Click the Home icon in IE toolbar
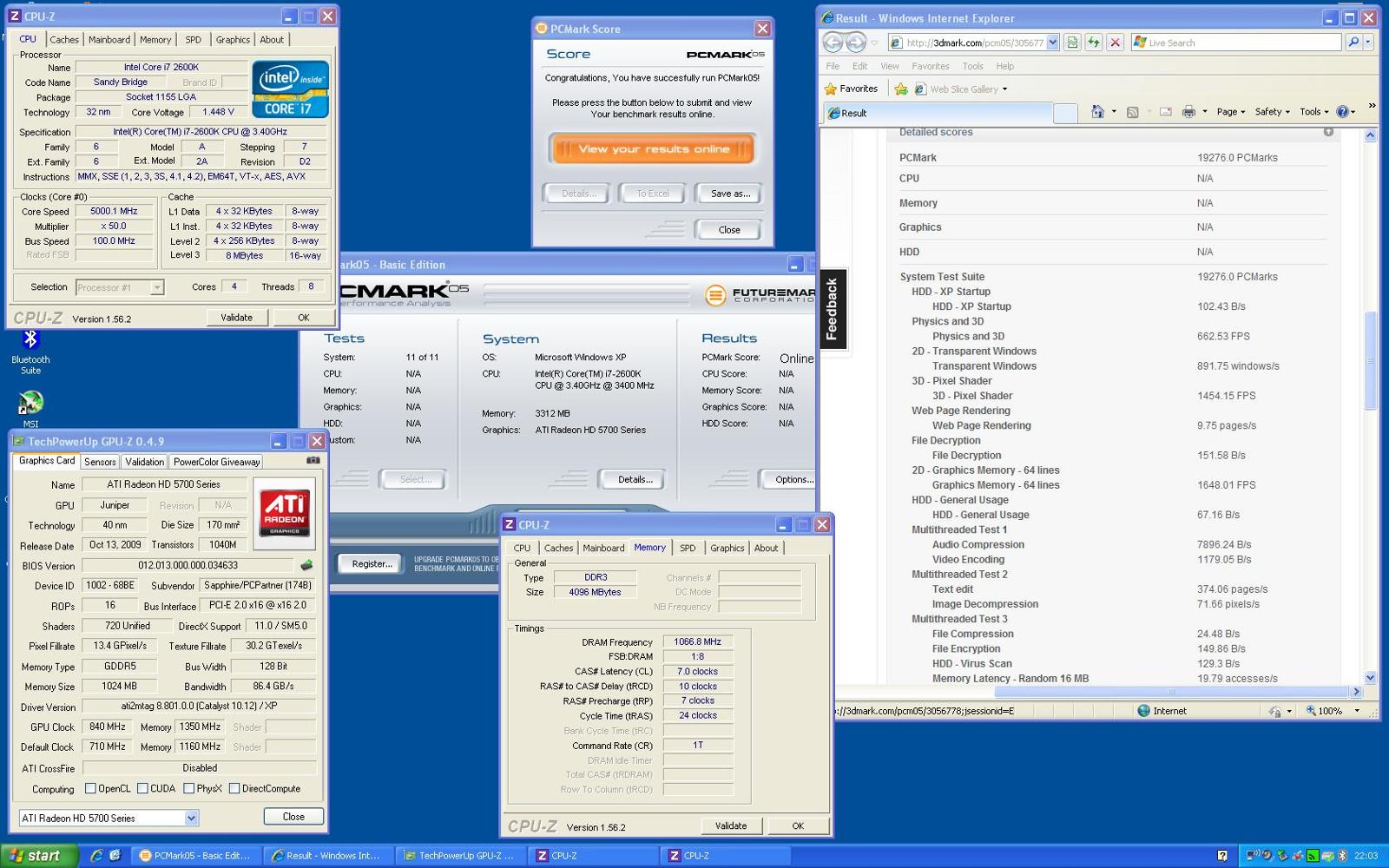 click(x=1097, y=112)
